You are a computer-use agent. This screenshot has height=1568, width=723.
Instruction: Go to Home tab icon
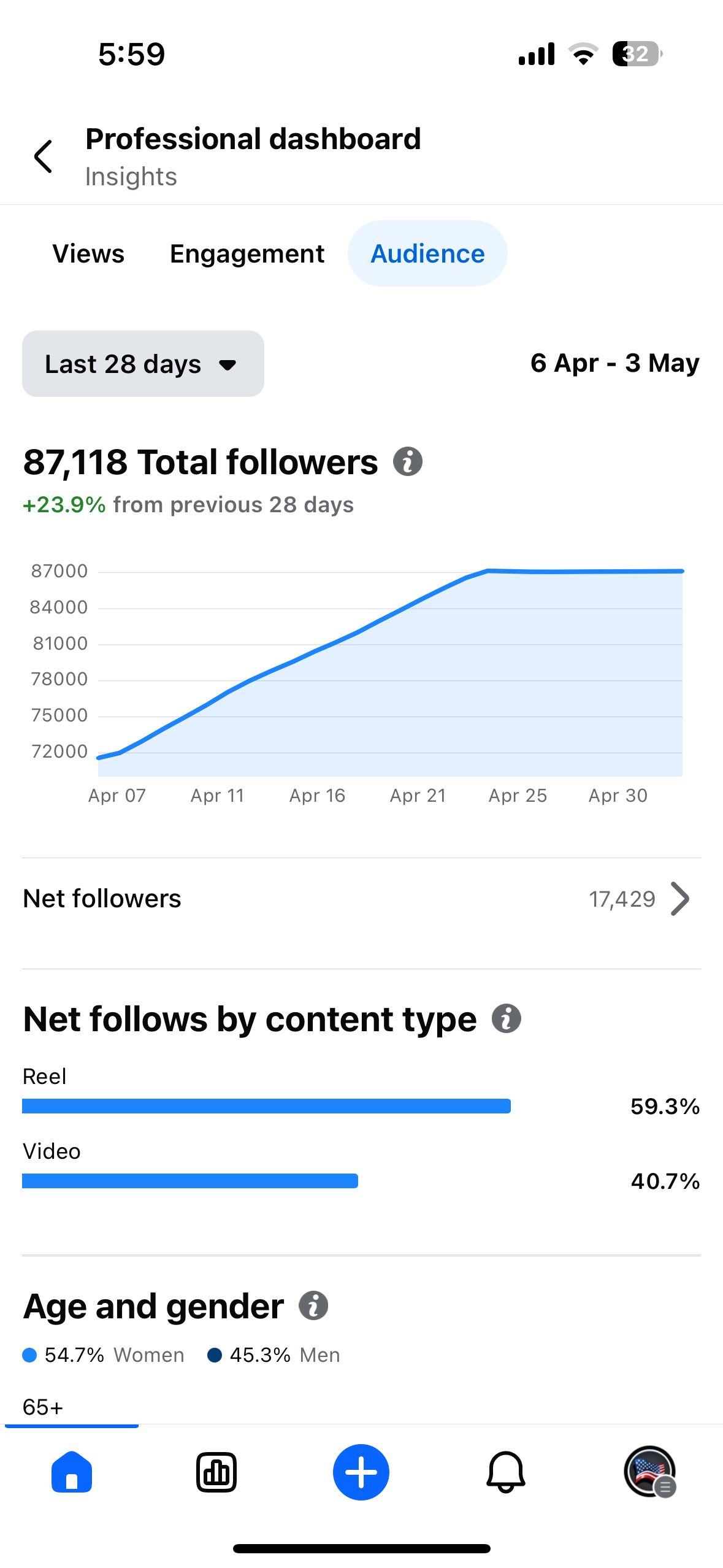tap(72, 1472)
